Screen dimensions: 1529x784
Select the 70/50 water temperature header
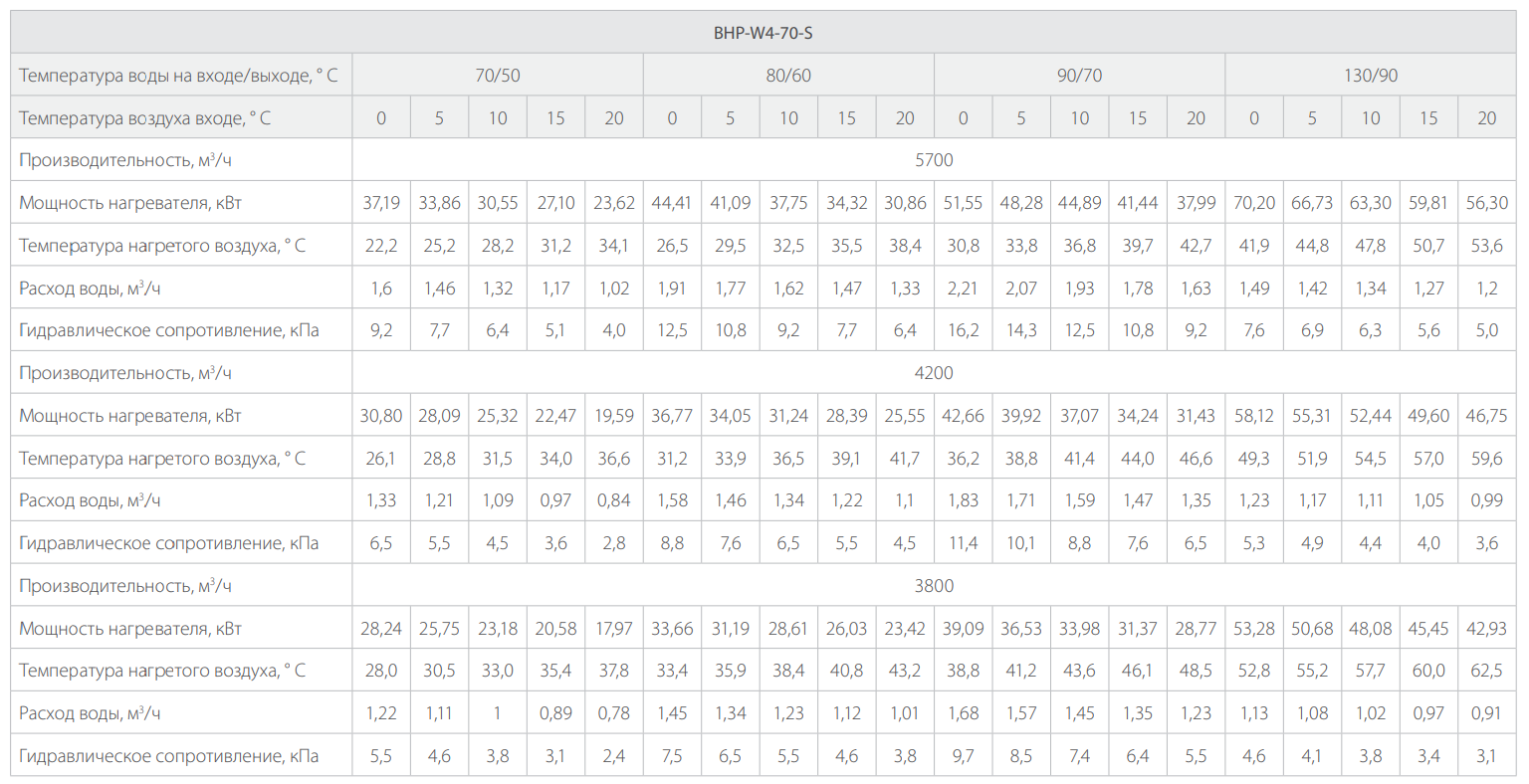pyautogui.click(x=497, y=76)
